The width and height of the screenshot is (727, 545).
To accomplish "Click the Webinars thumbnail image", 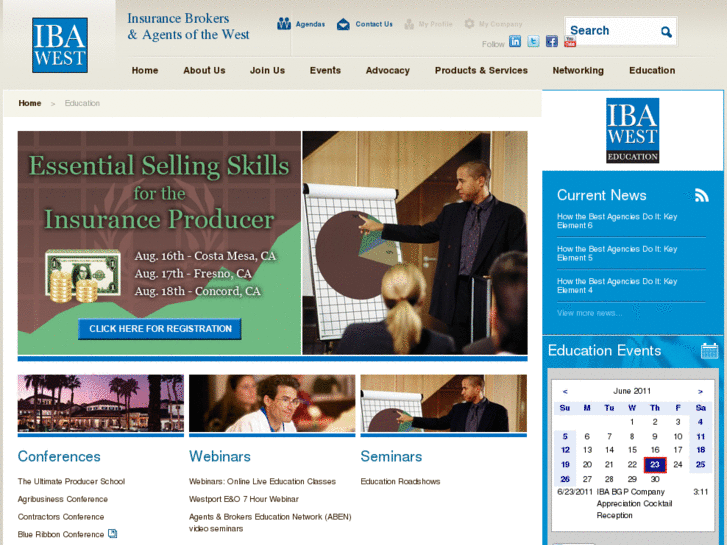I will point(272,404).
